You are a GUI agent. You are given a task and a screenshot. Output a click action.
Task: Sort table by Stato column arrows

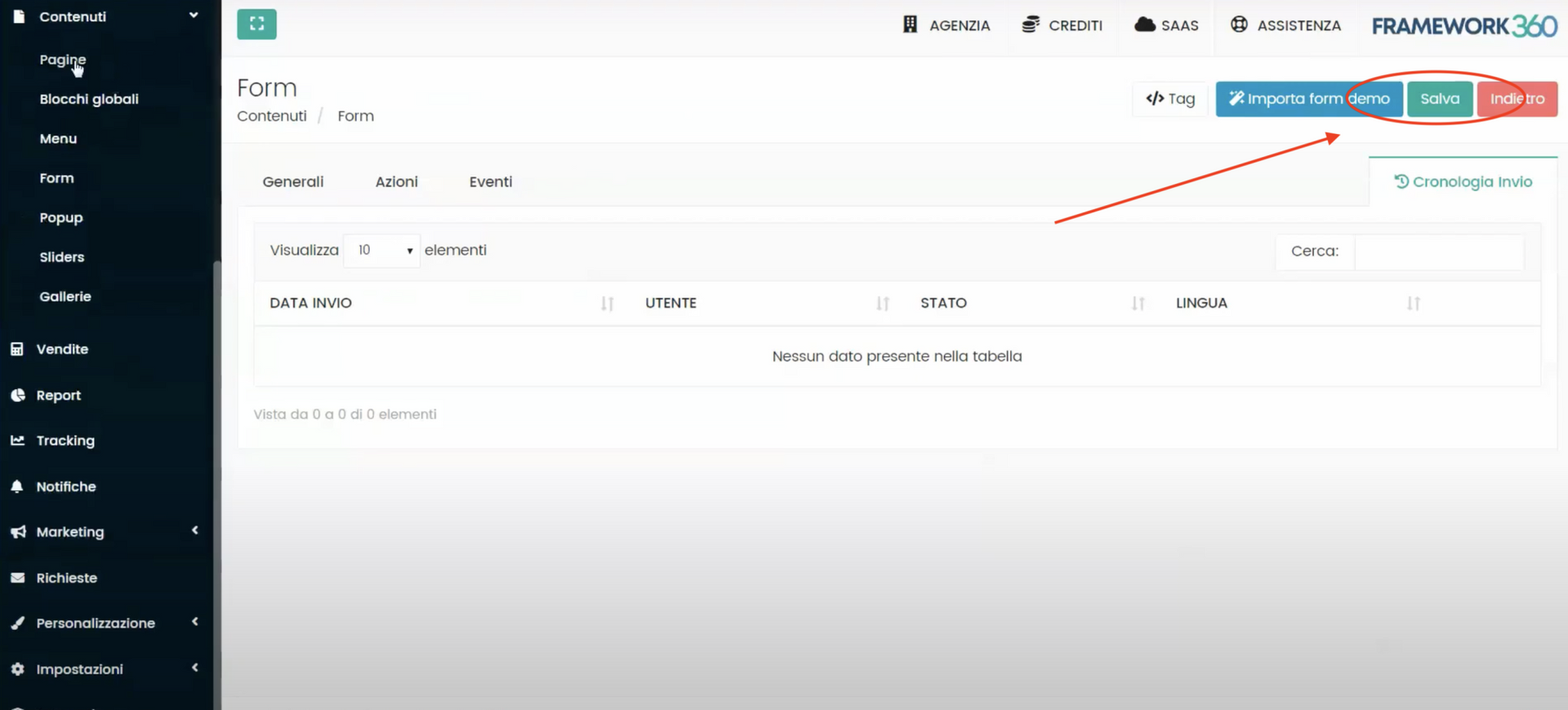coord(1138,304)
